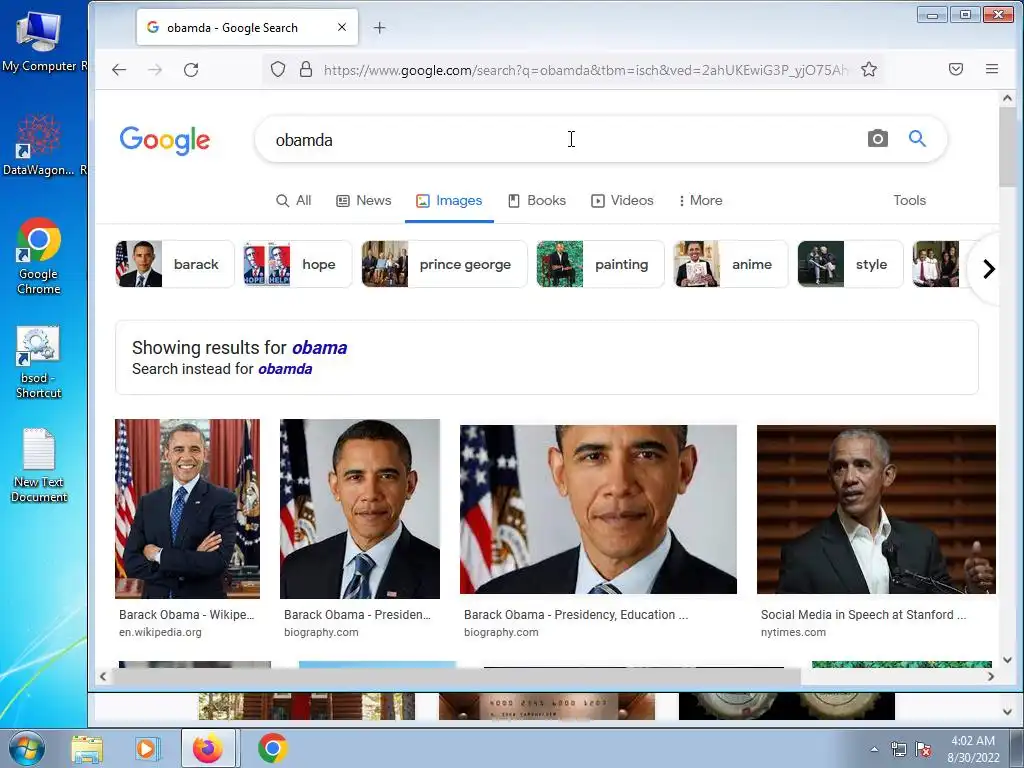This screenshot has width=1024, height=768.
Task: Select the painting suggestion chip
Action: click(x=600, y=264)
